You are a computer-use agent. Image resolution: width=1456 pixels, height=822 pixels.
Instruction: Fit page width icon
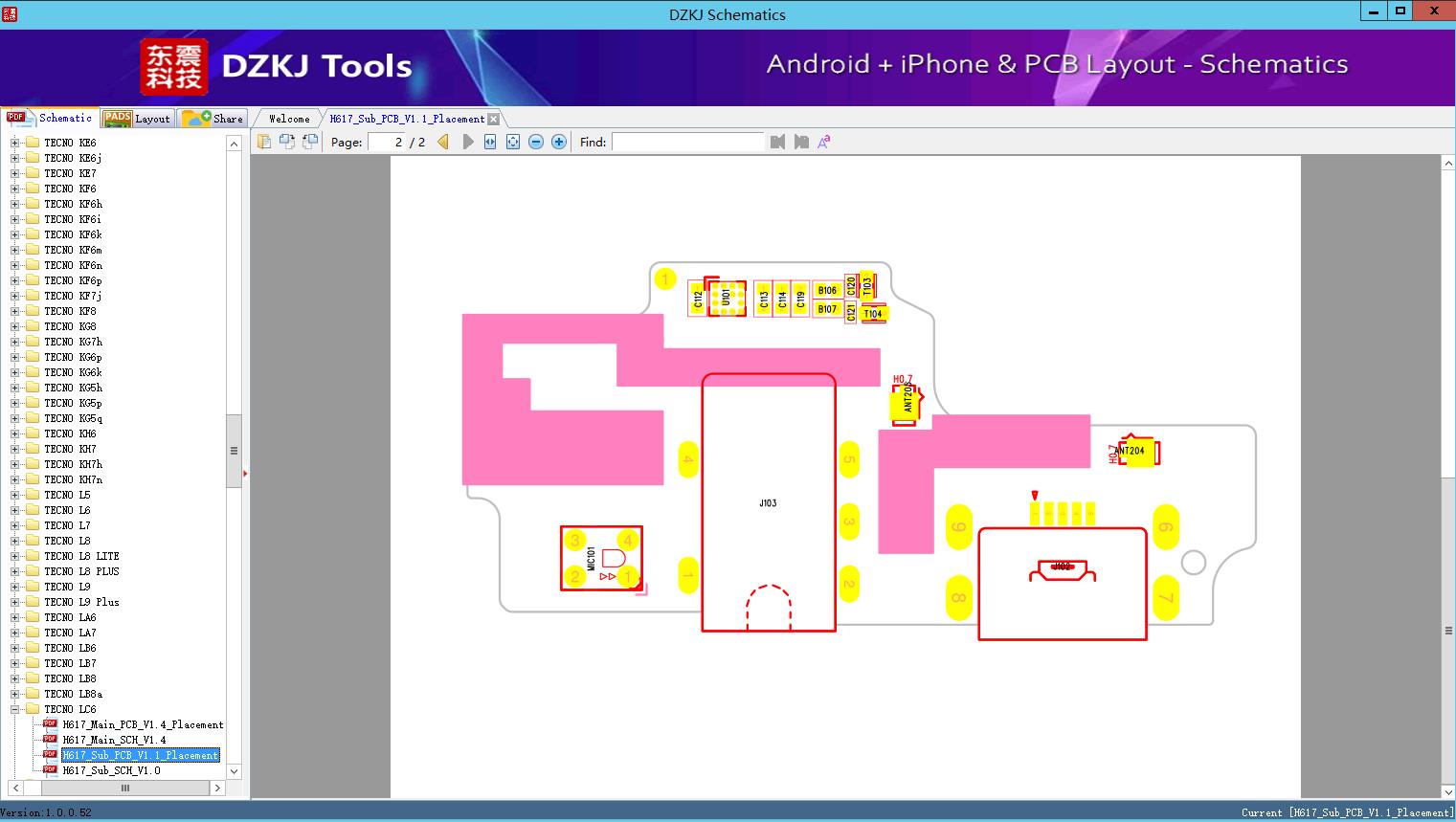tap(490, 142)
